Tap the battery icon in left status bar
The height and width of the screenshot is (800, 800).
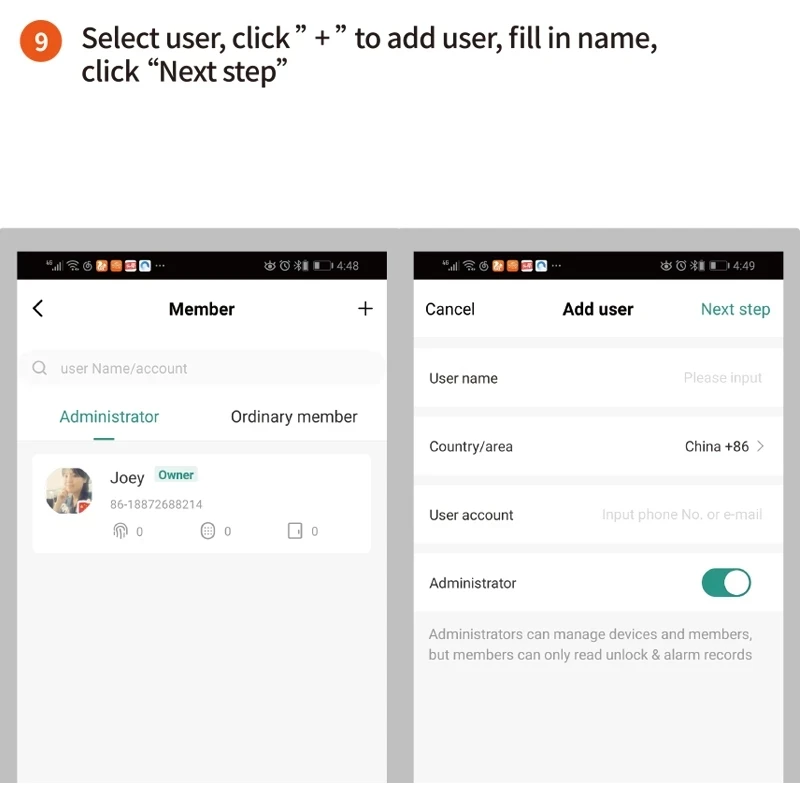(x=322, y=265)
